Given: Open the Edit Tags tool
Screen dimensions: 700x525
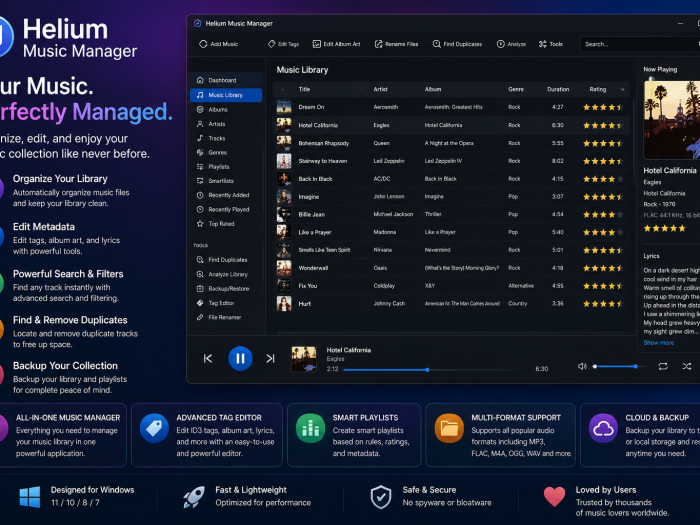Looking at the screenshot, I should point(283,44).
